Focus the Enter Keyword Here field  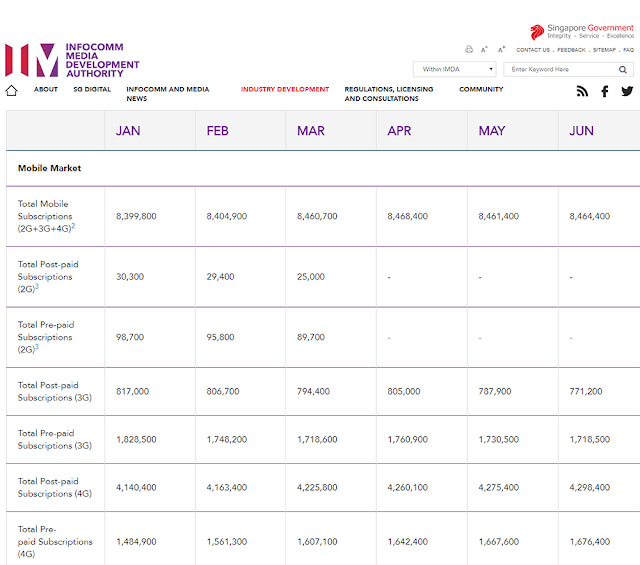[x=560, y=69]
